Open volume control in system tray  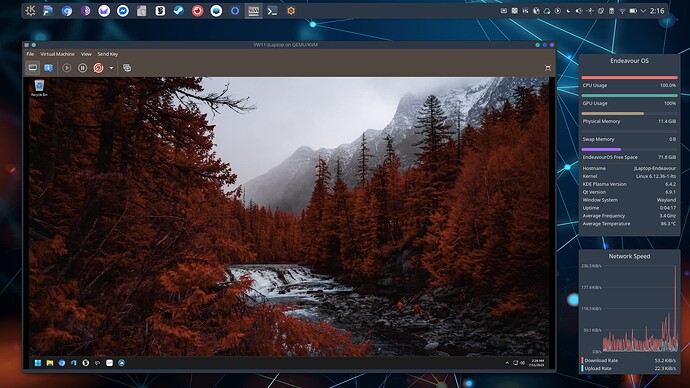pyautogui.click(x=579, y=11)
